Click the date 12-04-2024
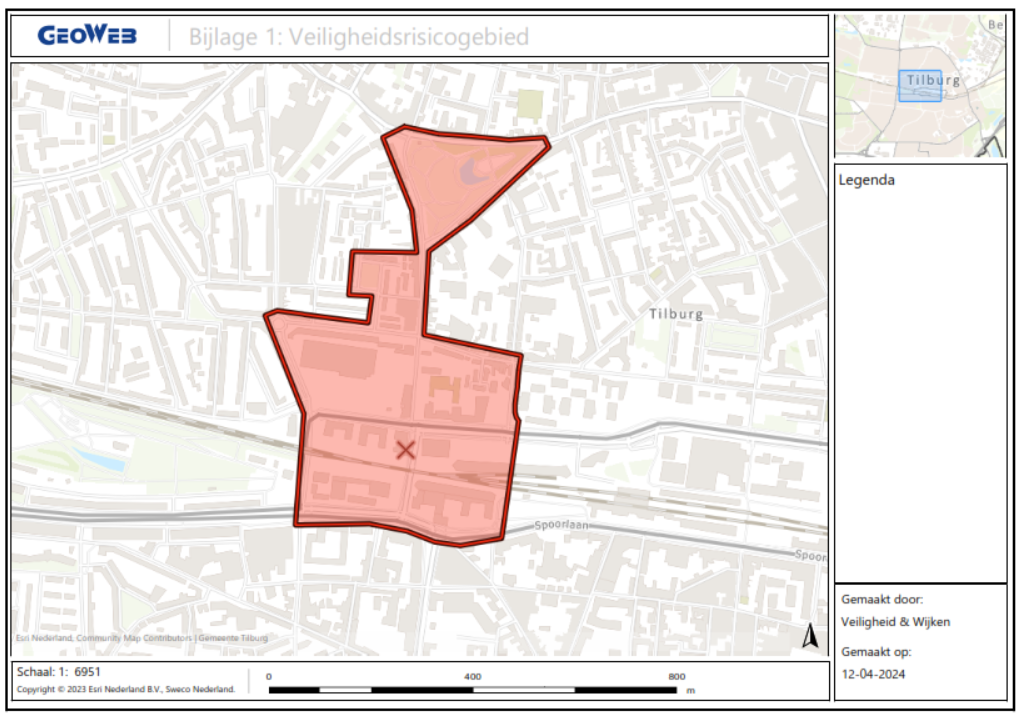 pos(873,674)
